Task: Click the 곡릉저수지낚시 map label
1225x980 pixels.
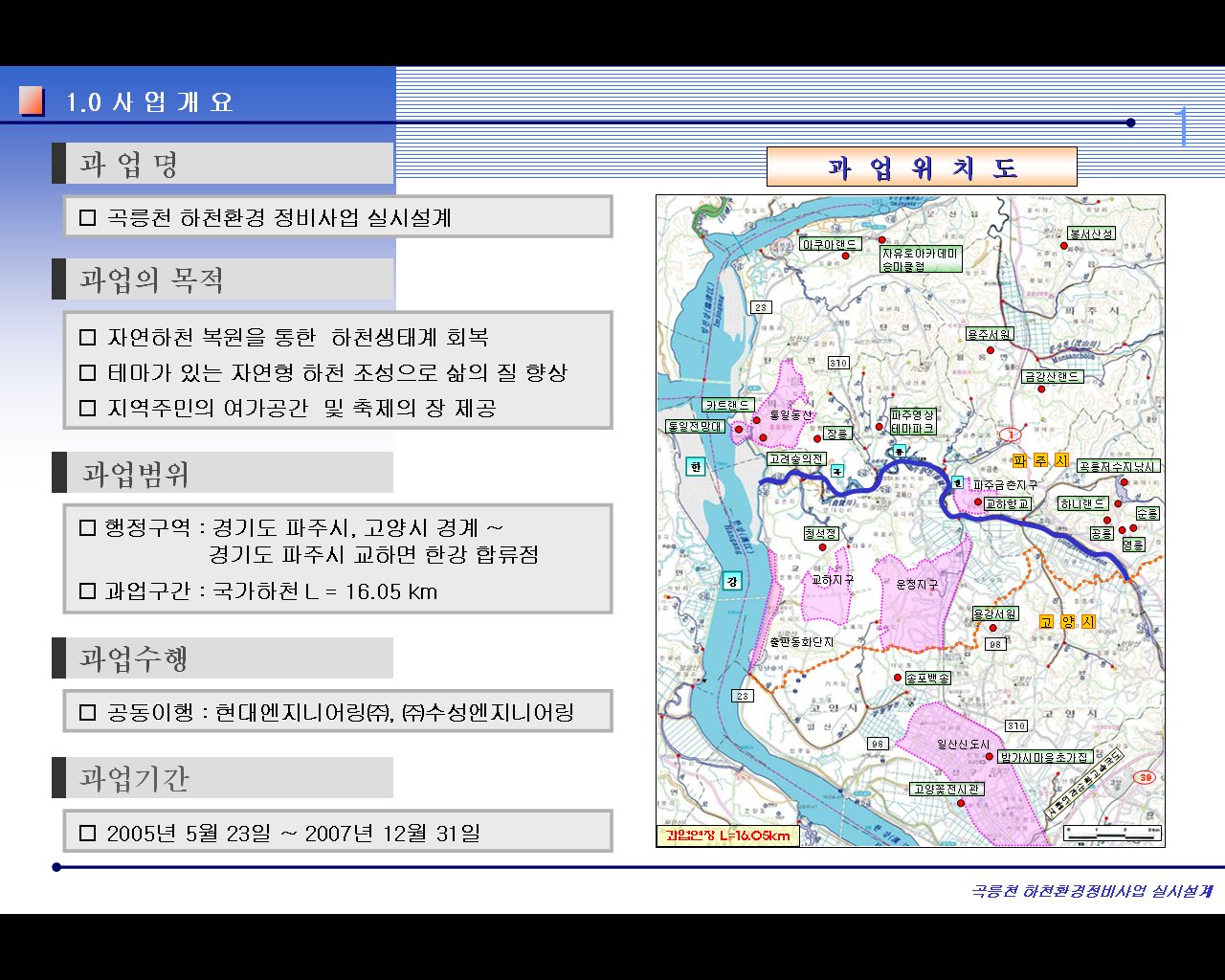Action: tap(1119, 466)
